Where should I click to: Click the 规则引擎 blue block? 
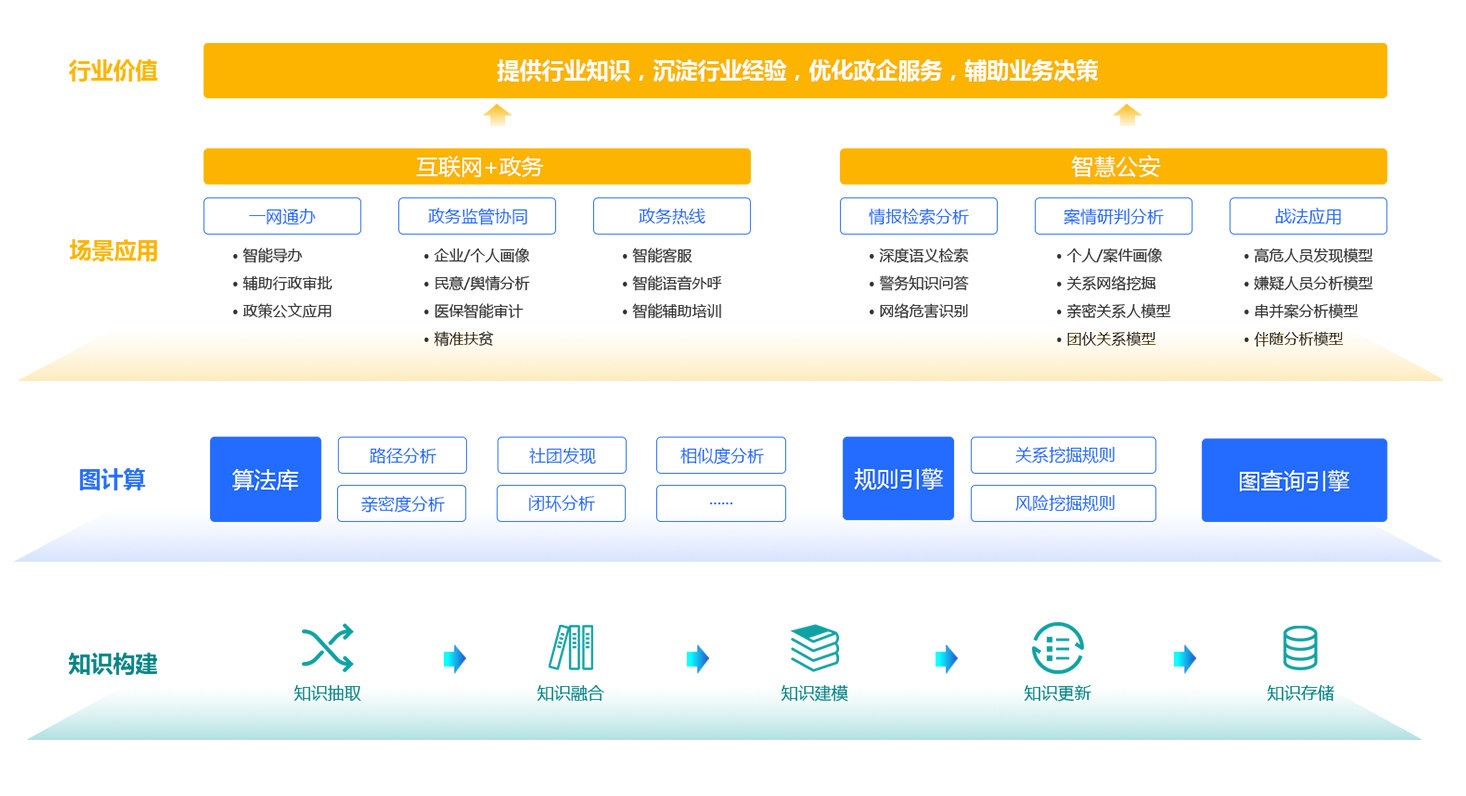pos(898,479)
